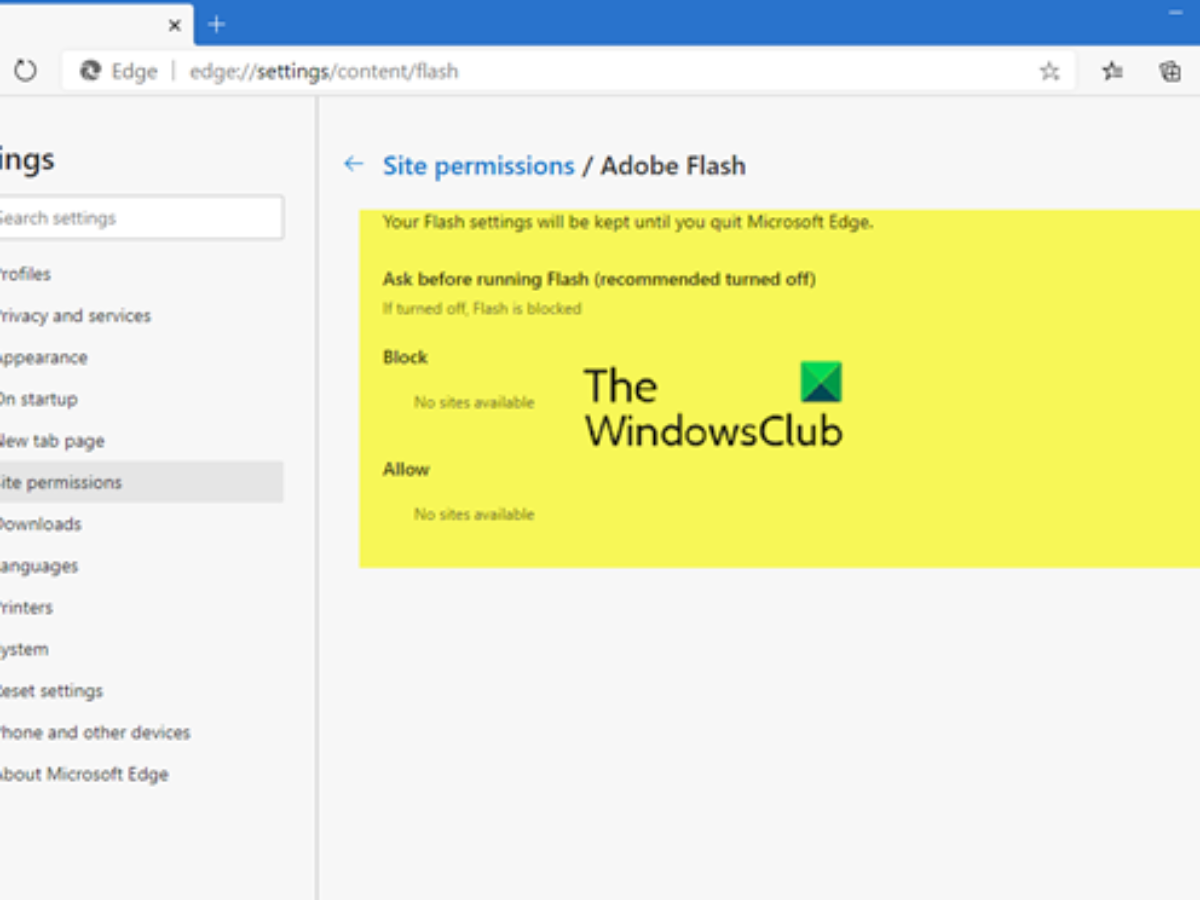Click 'No sites available' under Allow
Image resolution: width=1200 pixels, height=900 pixels.
[474, 515]
